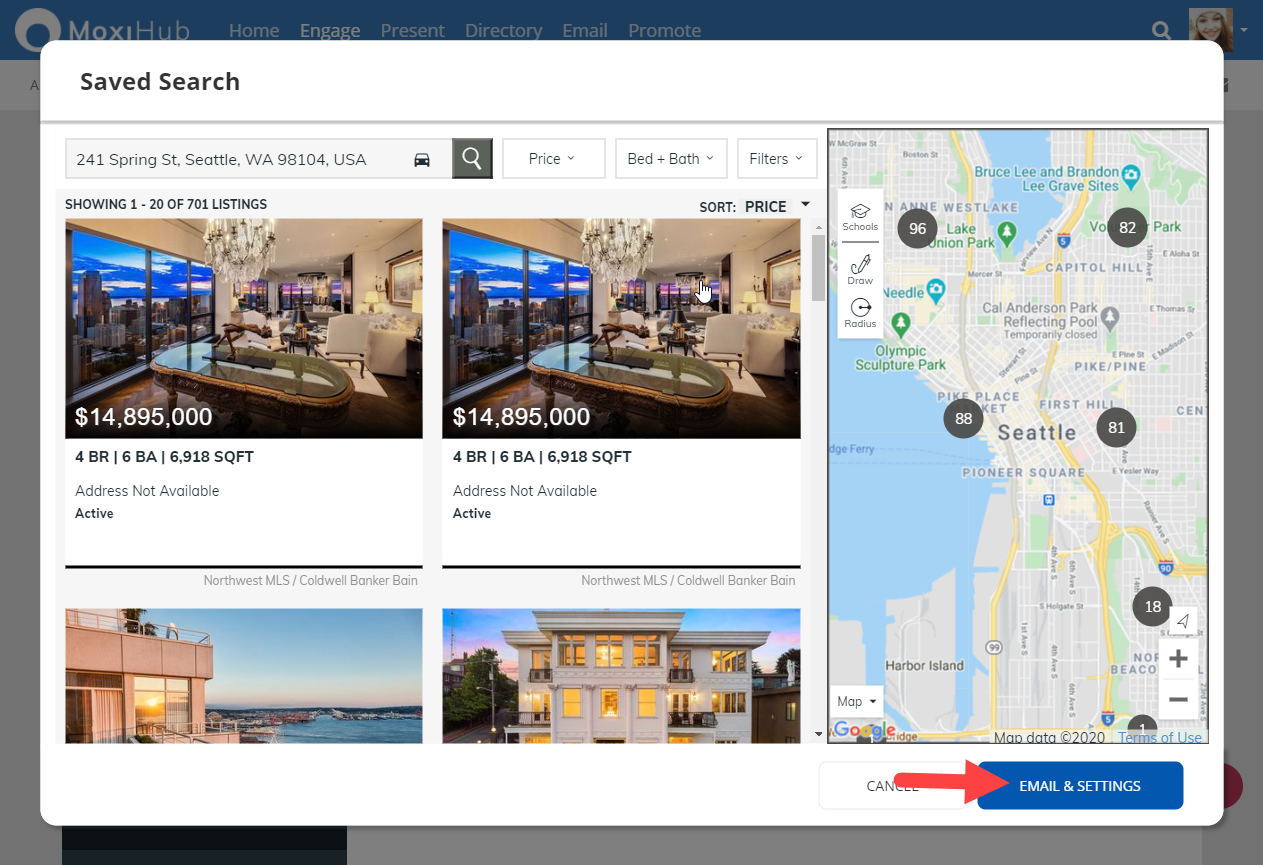Screen dimensions: 1263x865
Task: Activate the Draw tool on map
Action: (859, 270)
